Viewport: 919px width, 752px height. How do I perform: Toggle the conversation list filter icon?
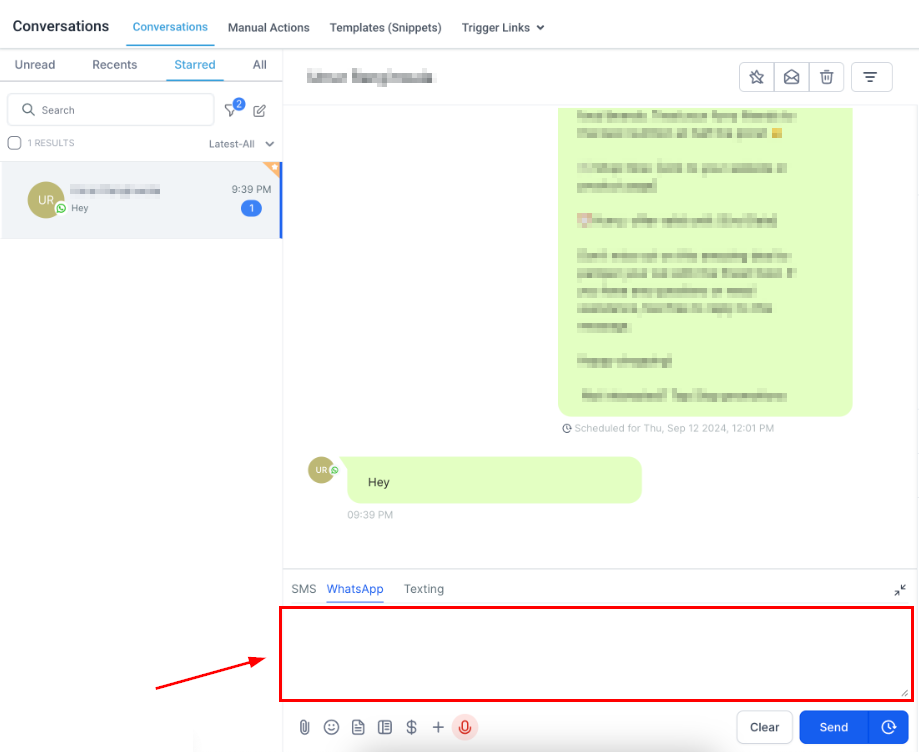click(232, 110)
